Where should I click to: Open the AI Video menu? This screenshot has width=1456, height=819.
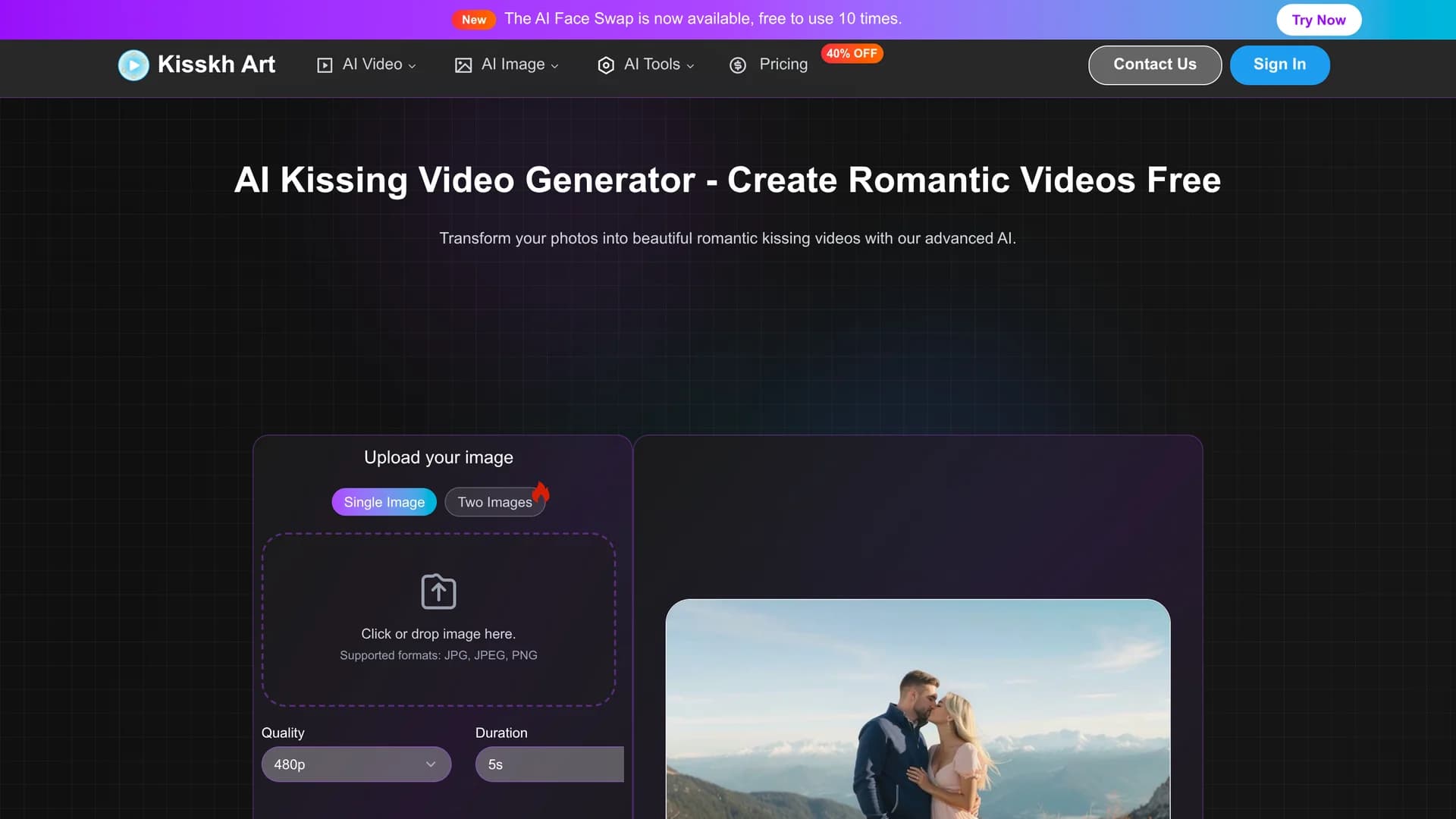click(x=367, y=64)
